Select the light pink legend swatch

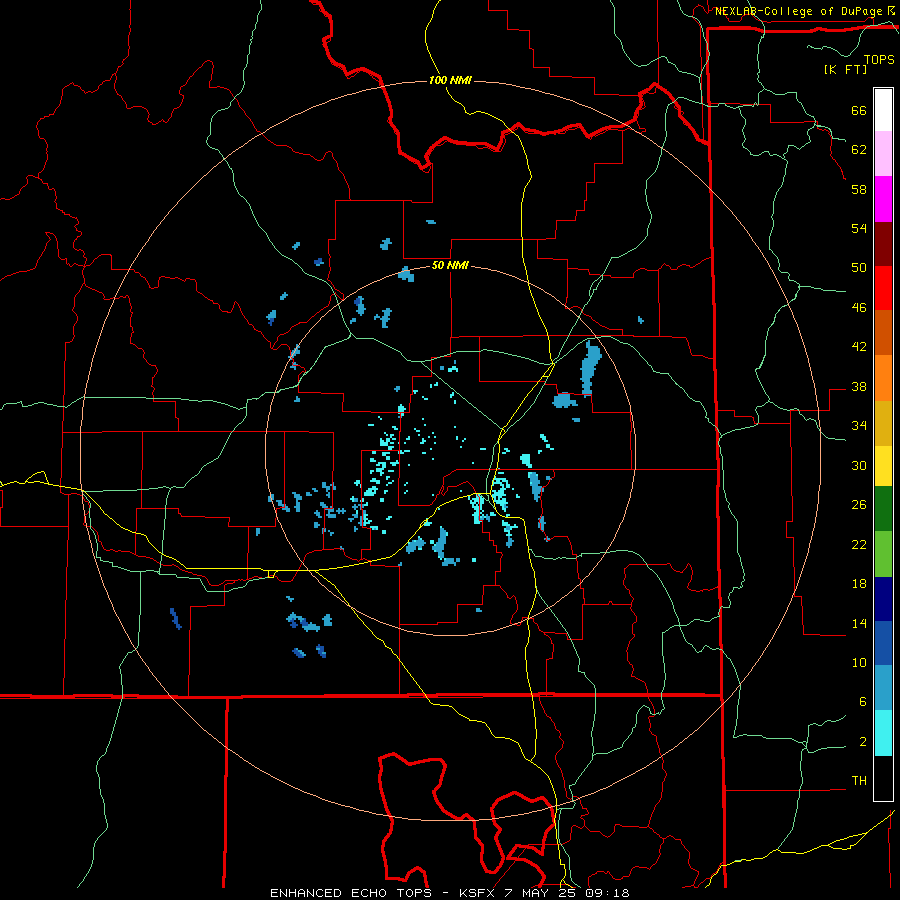(x=883, y=153)
